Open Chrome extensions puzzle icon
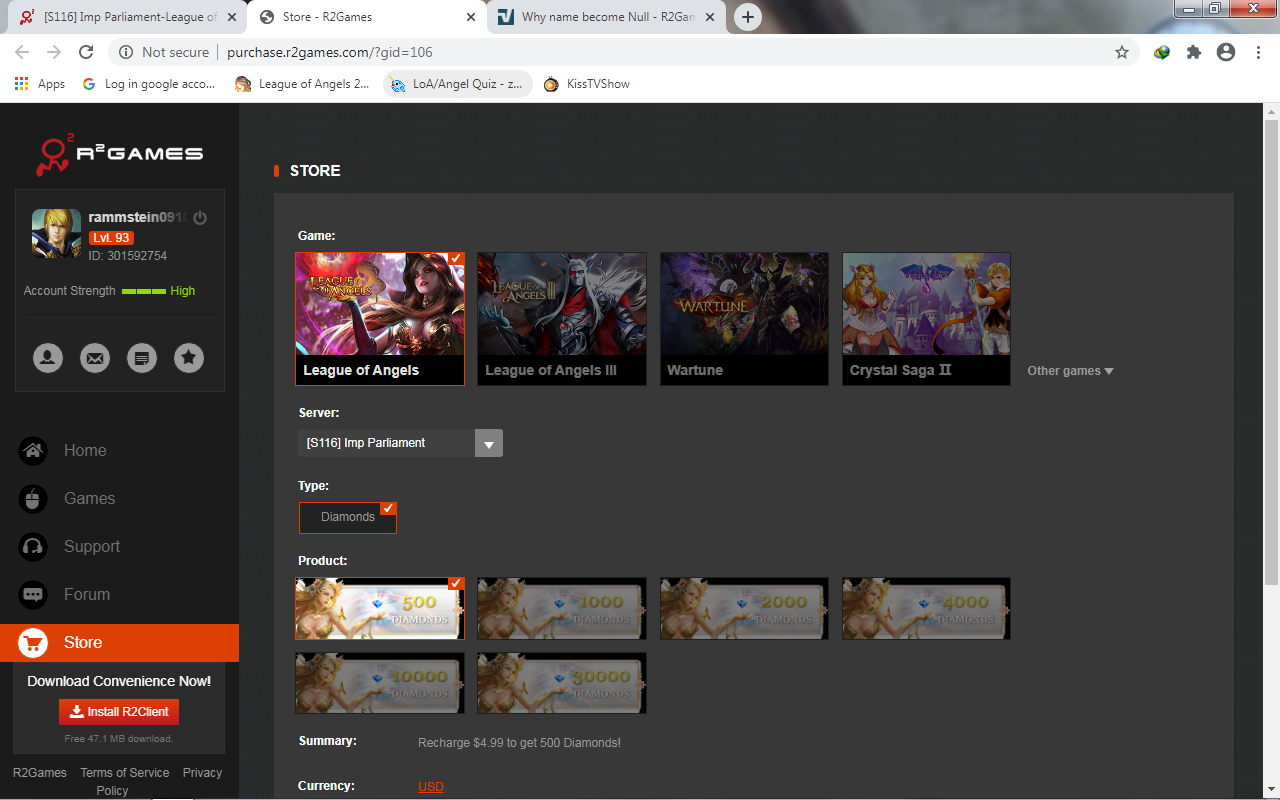 point(1193,52)
